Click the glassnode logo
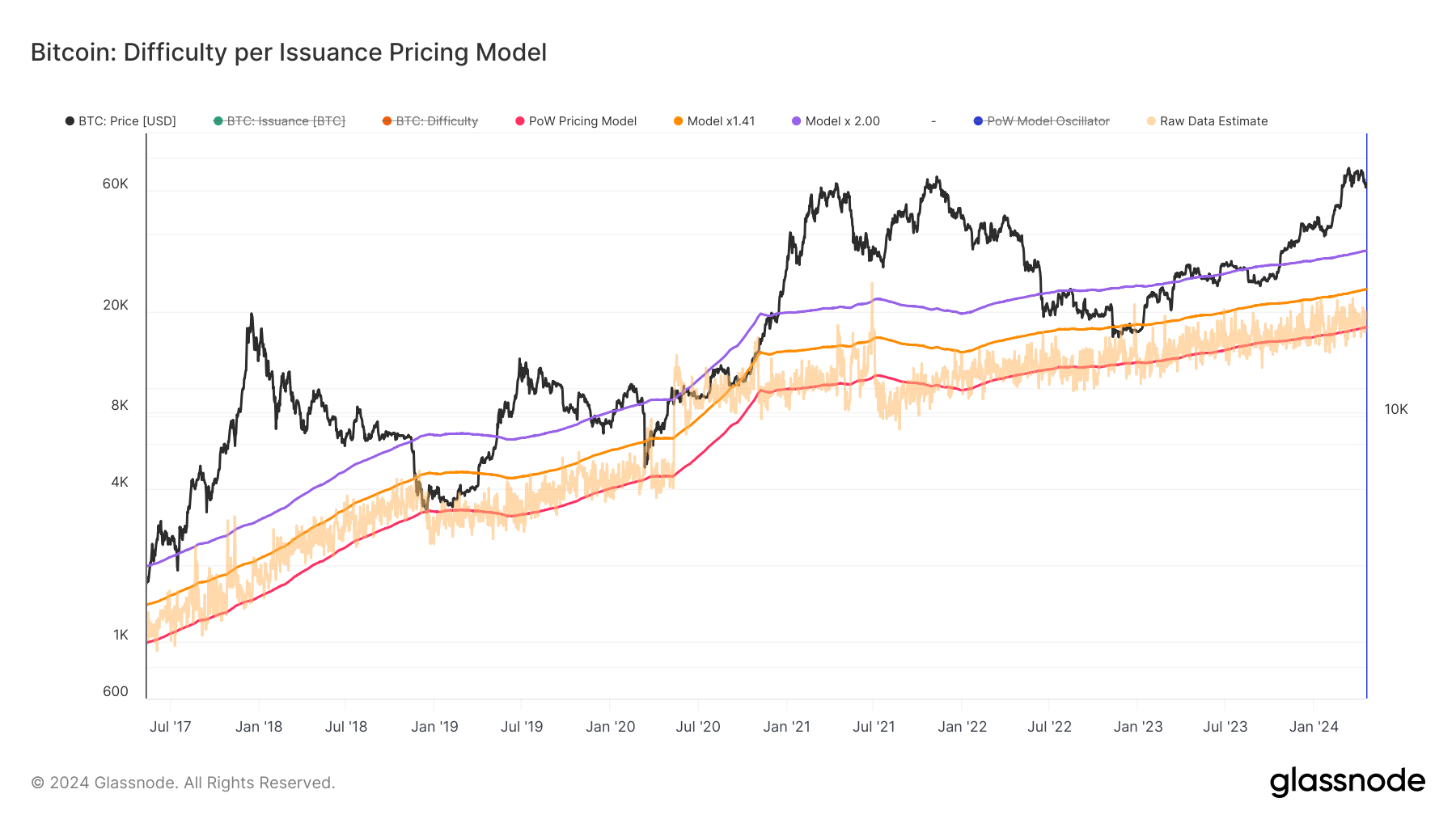The width and height of the screenshot is (1456, 819). pyautogui.click(x=1347, y=781)
